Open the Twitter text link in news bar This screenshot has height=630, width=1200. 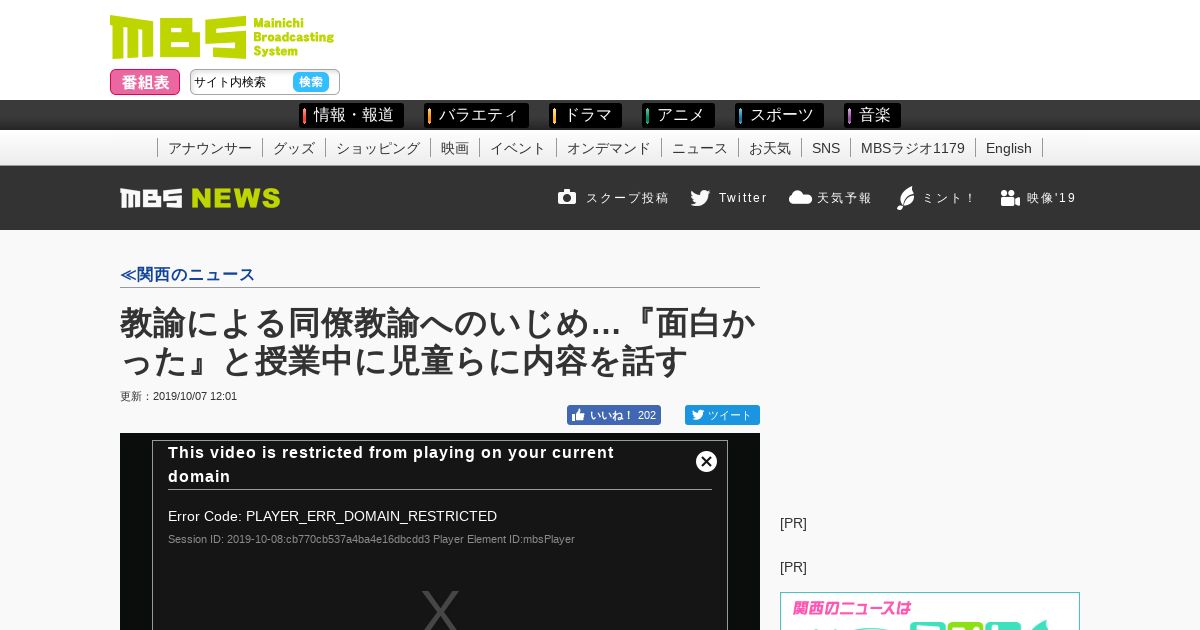[743, 198]
